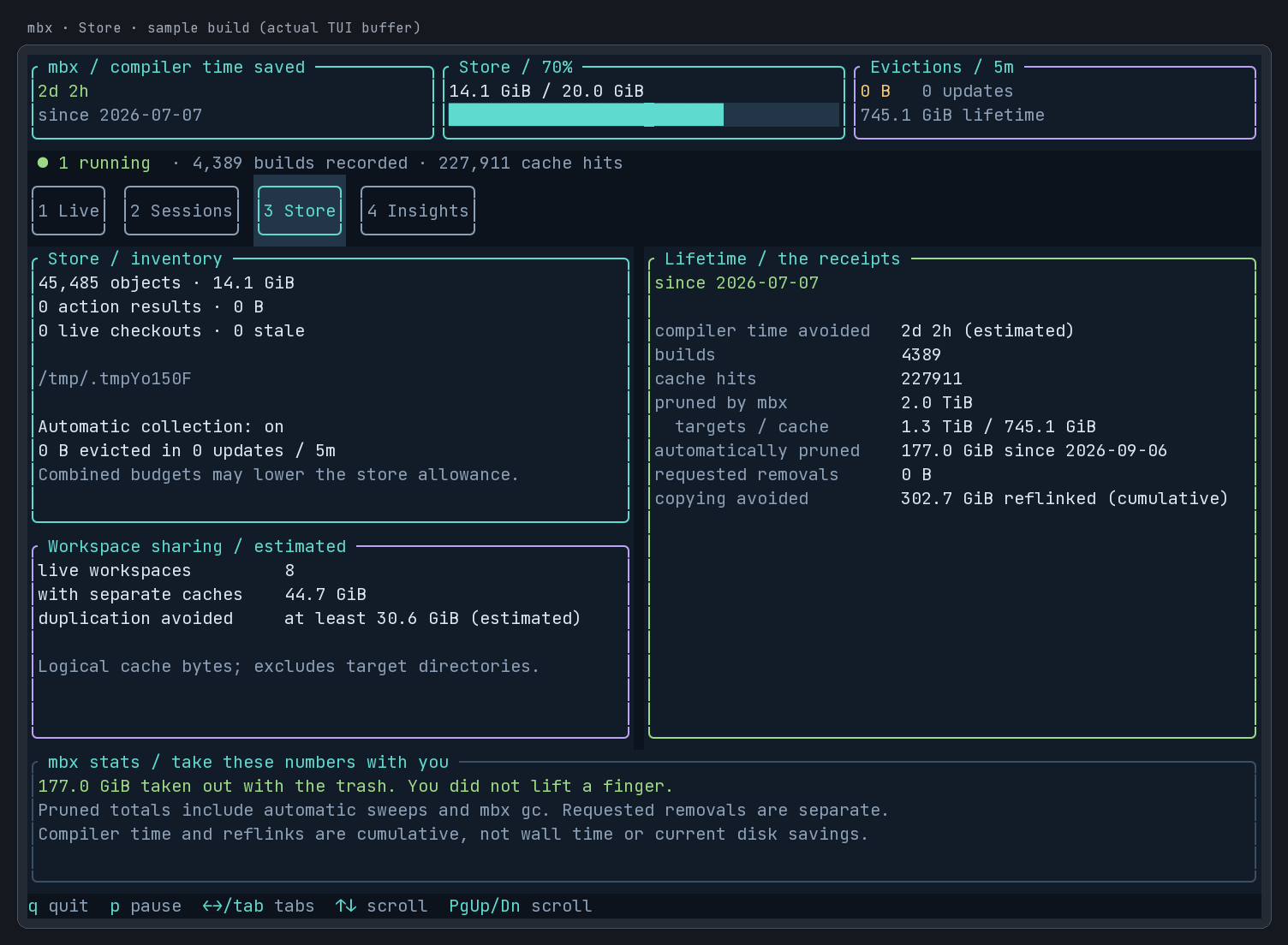
Task: Click 'Automatic collection: on' line
Action: tap(161, 426)
